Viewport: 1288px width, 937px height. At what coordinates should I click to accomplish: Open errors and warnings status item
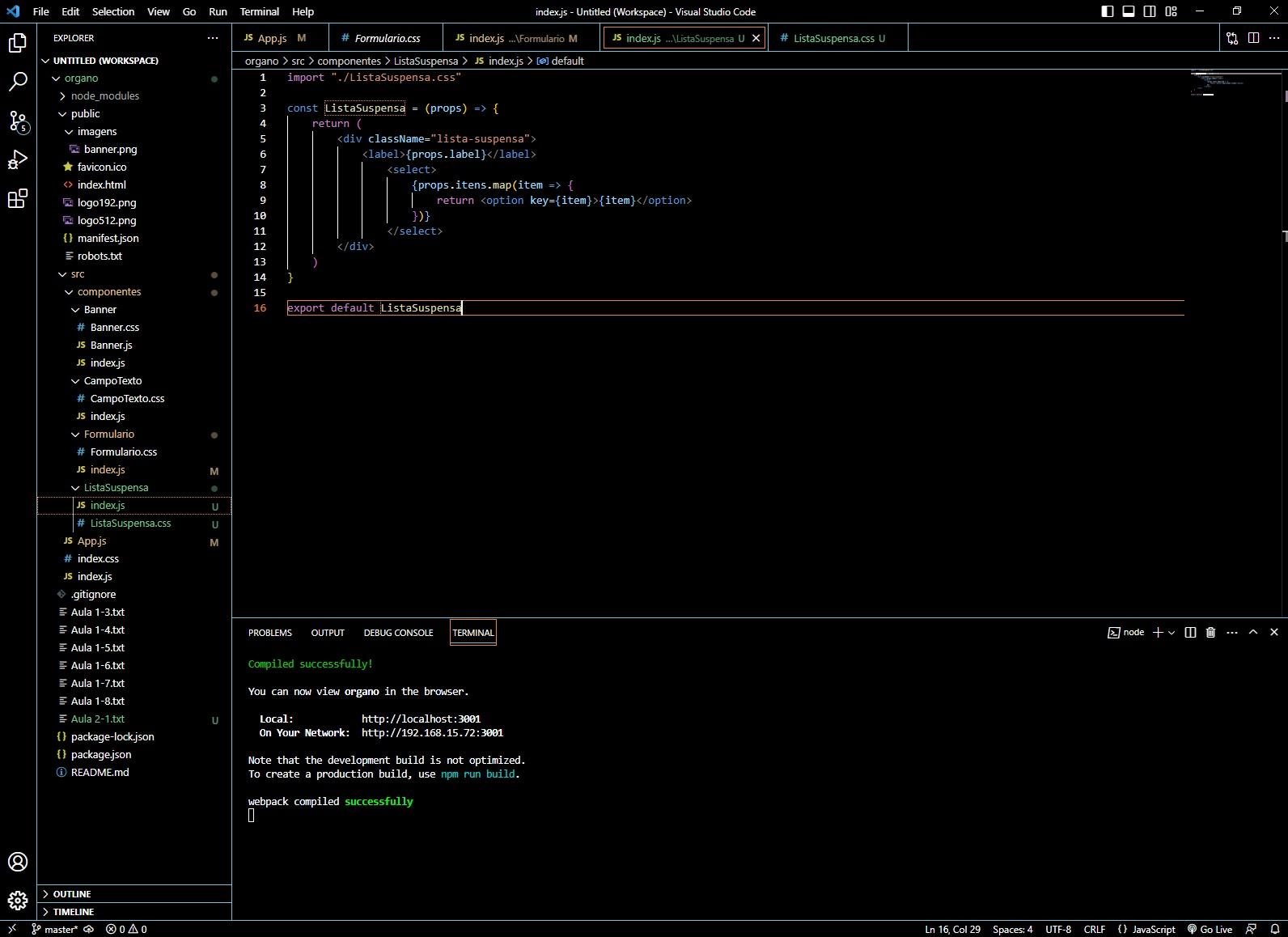(126, 929)
